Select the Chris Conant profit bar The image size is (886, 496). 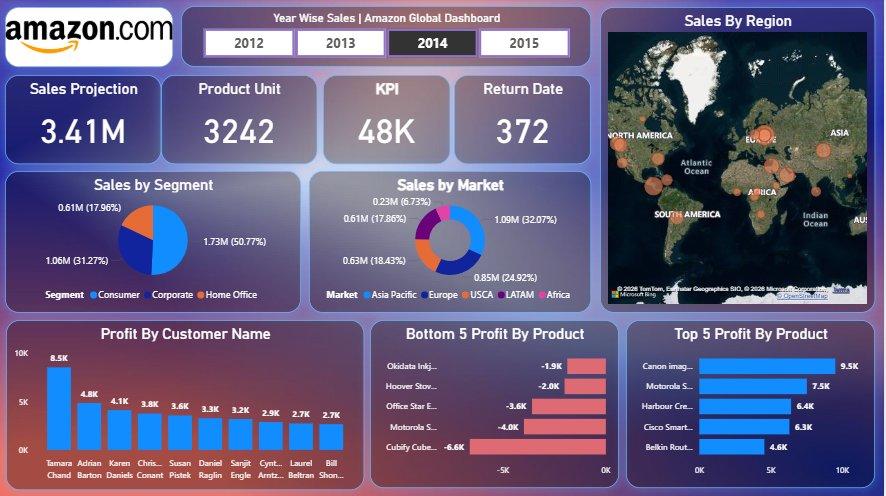150,432
